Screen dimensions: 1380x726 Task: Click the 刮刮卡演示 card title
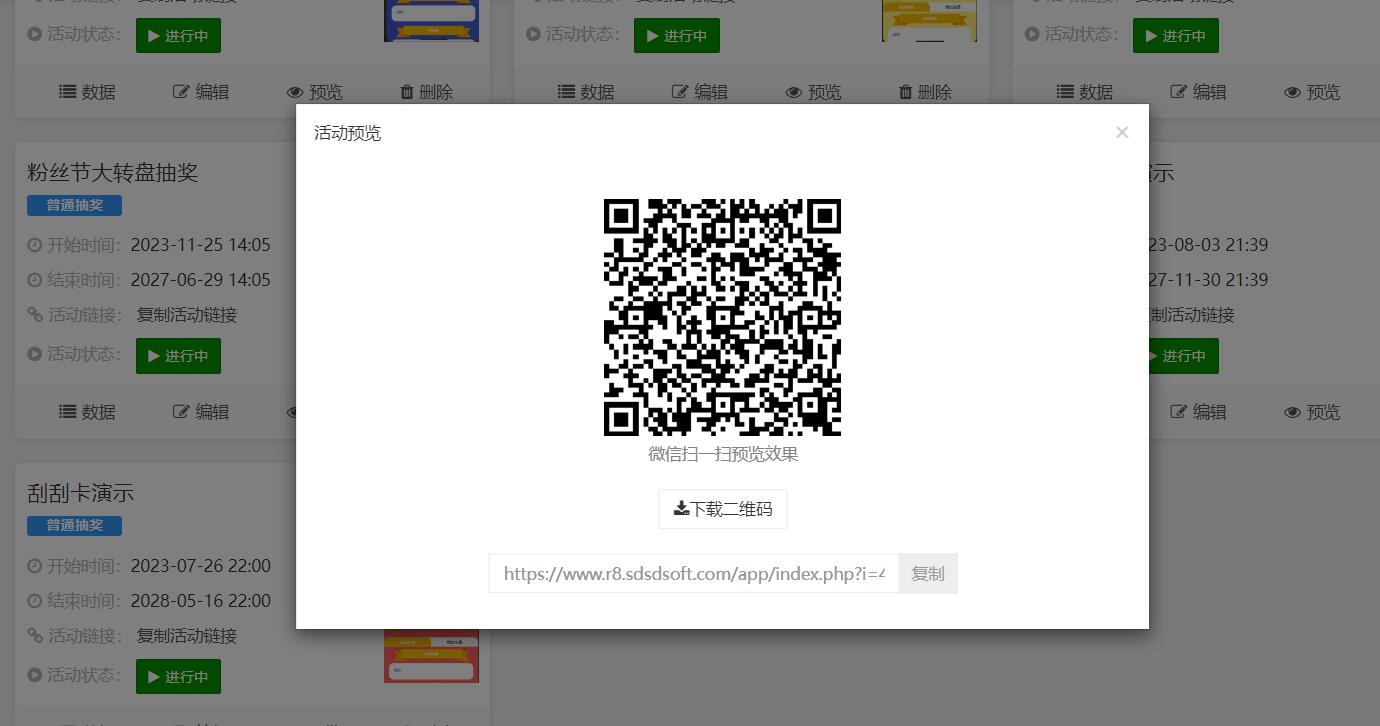point(81,494)
